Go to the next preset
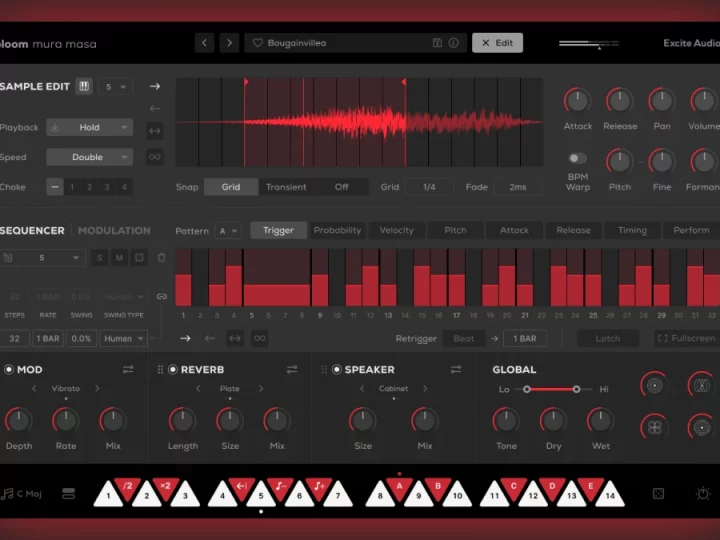Viewport: 720px width, 540px height. pyautogui.click(x=229, y=43)
